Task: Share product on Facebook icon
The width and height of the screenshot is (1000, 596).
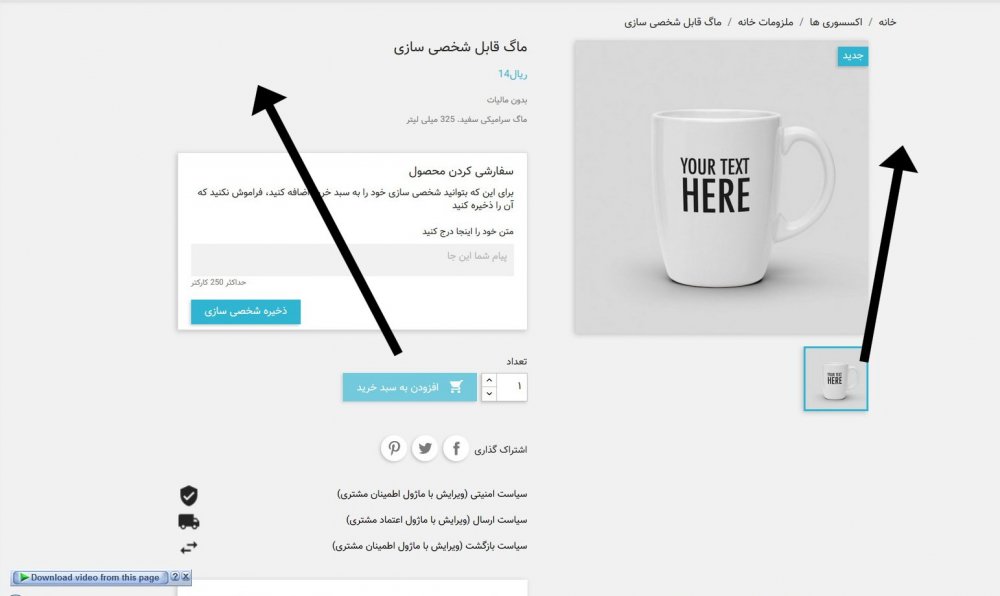Action: click(456, 449)
